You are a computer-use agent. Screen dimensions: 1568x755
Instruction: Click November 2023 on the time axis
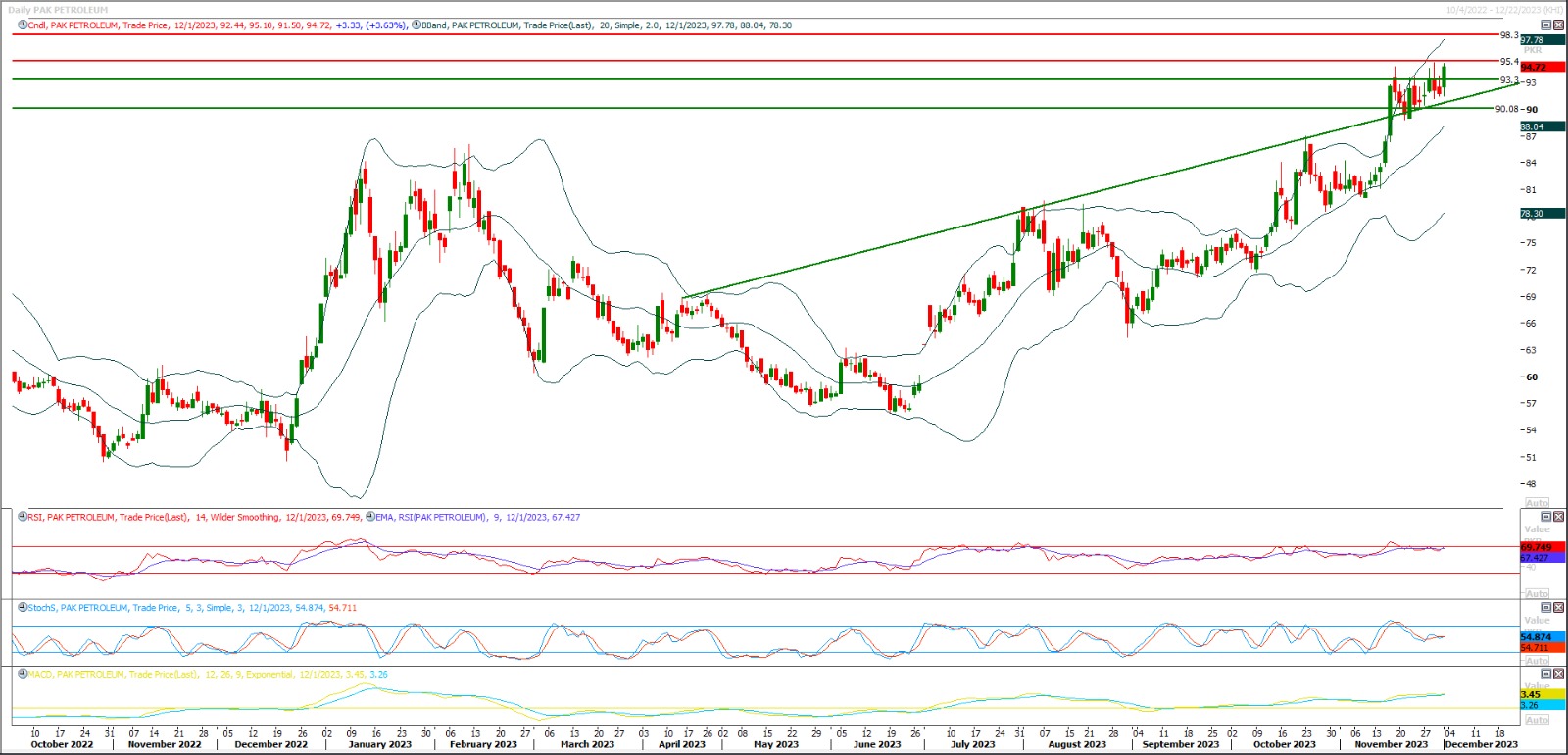click(1392, 744)
